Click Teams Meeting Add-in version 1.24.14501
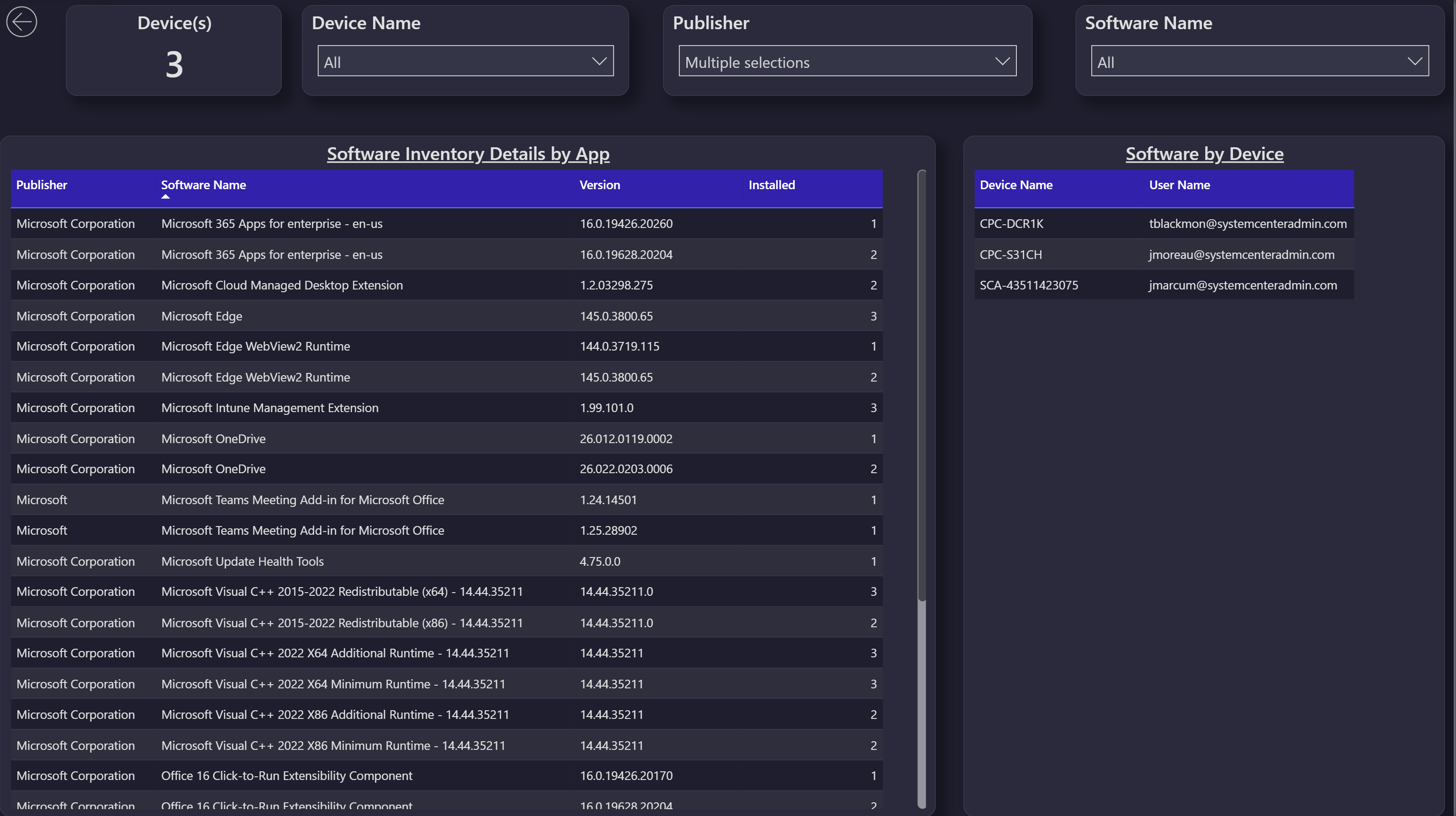This screenshot has width=1456, height=816. pyautogui.click(x=607, y=500)
